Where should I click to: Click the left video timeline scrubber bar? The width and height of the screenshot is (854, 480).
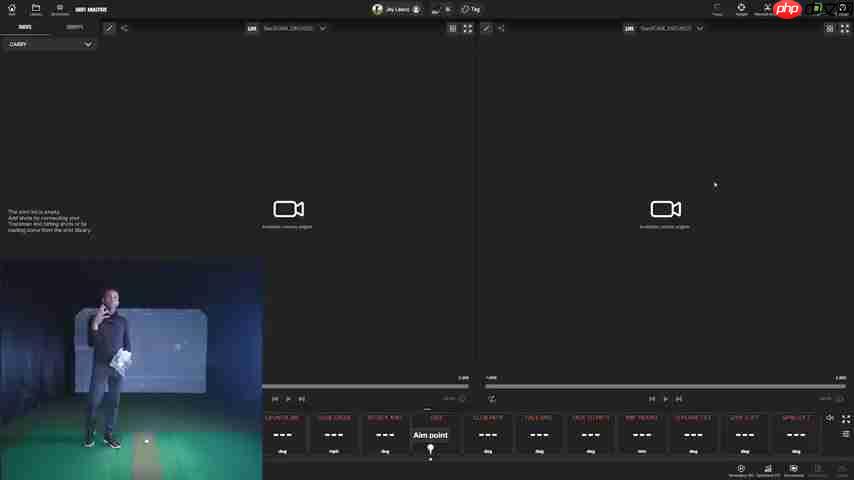pos(365,386)
